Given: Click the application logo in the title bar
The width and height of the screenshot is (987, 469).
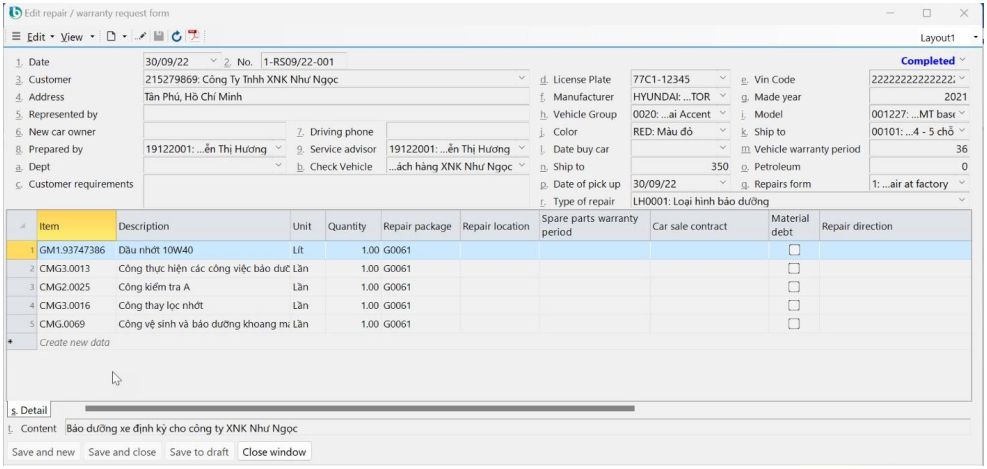Looking at the screenshot, I should coord(14,13).
